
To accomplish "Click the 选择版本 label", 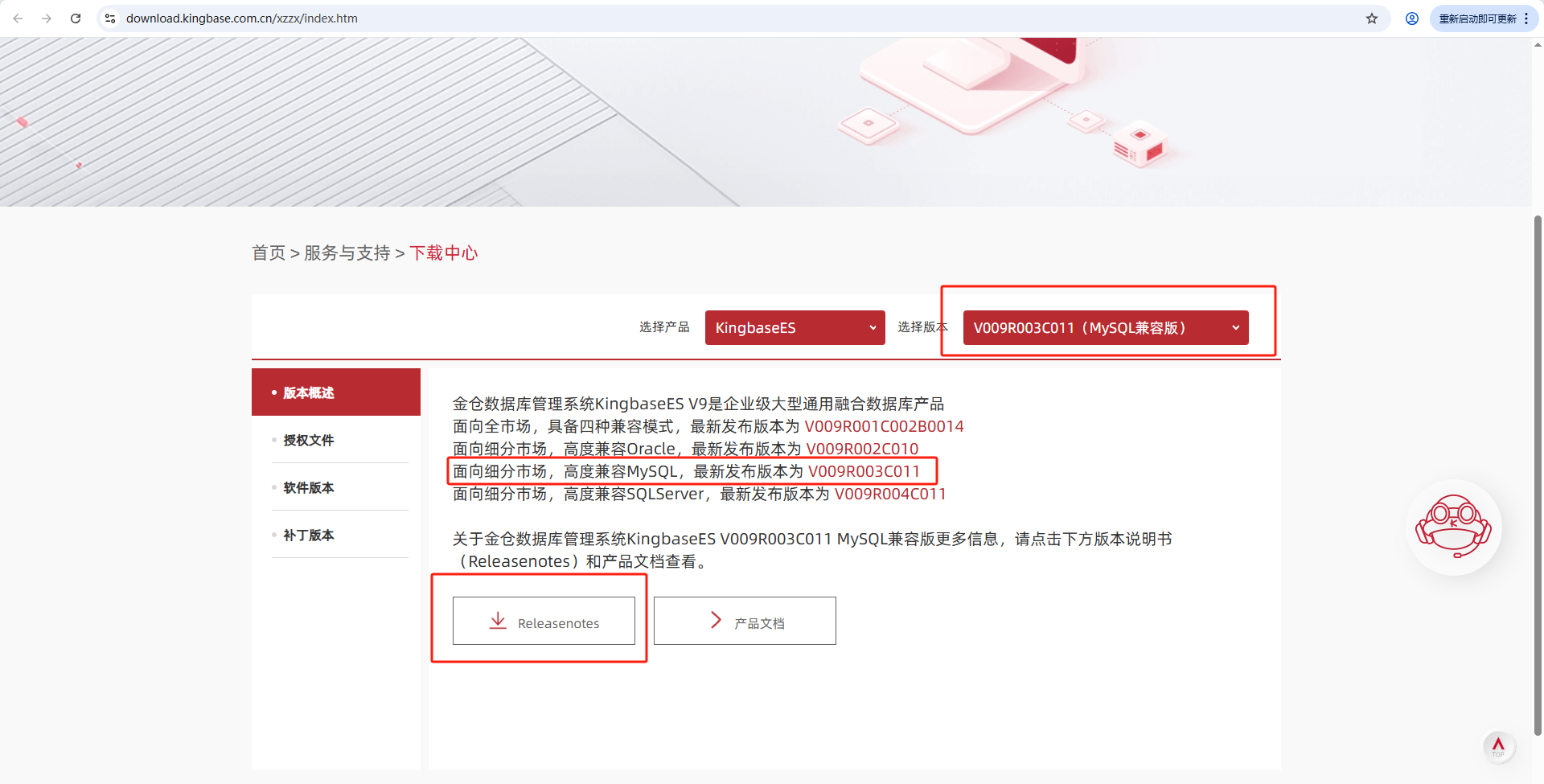I will tap(922, 327).
